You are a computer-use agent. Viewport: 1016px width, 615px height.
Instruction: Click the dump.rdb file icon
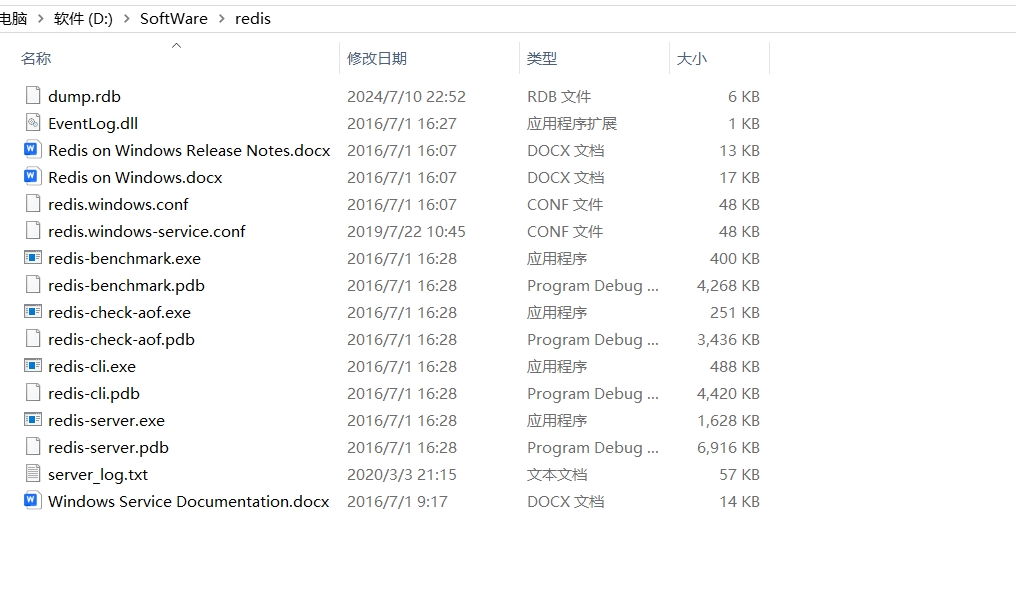[33, 95]
